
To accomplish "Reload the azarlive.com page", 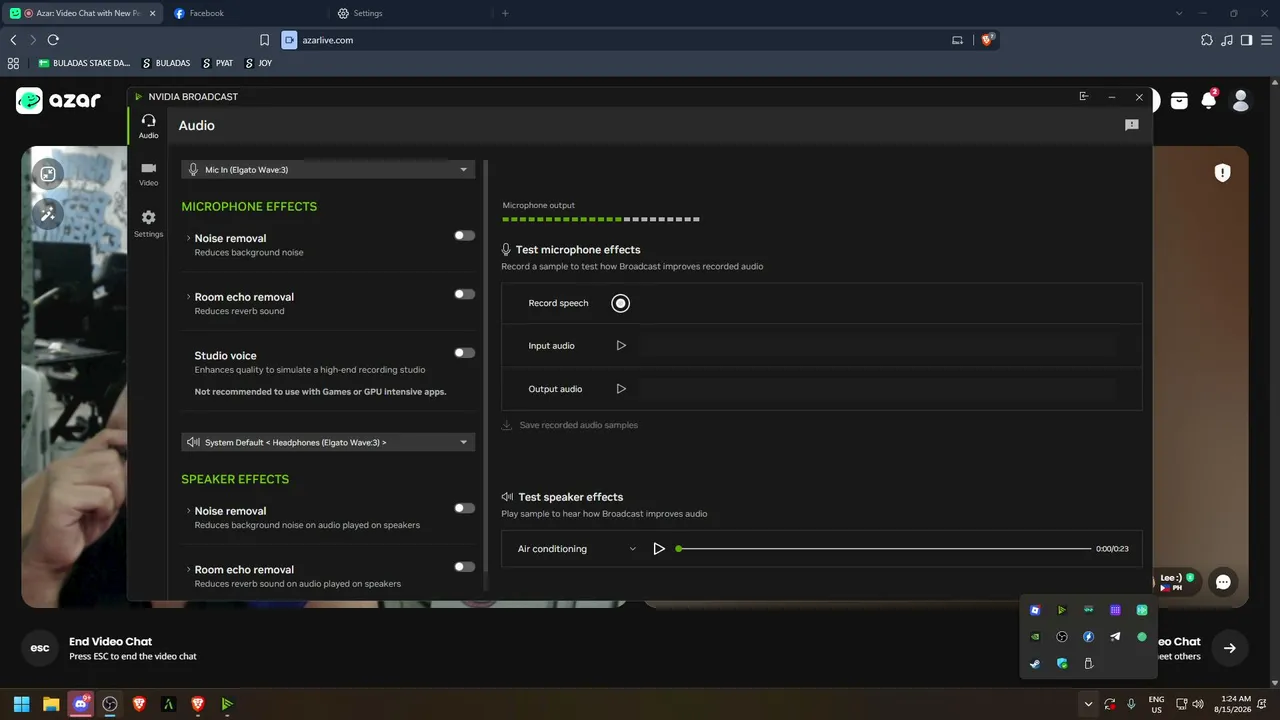I will 53,40.
